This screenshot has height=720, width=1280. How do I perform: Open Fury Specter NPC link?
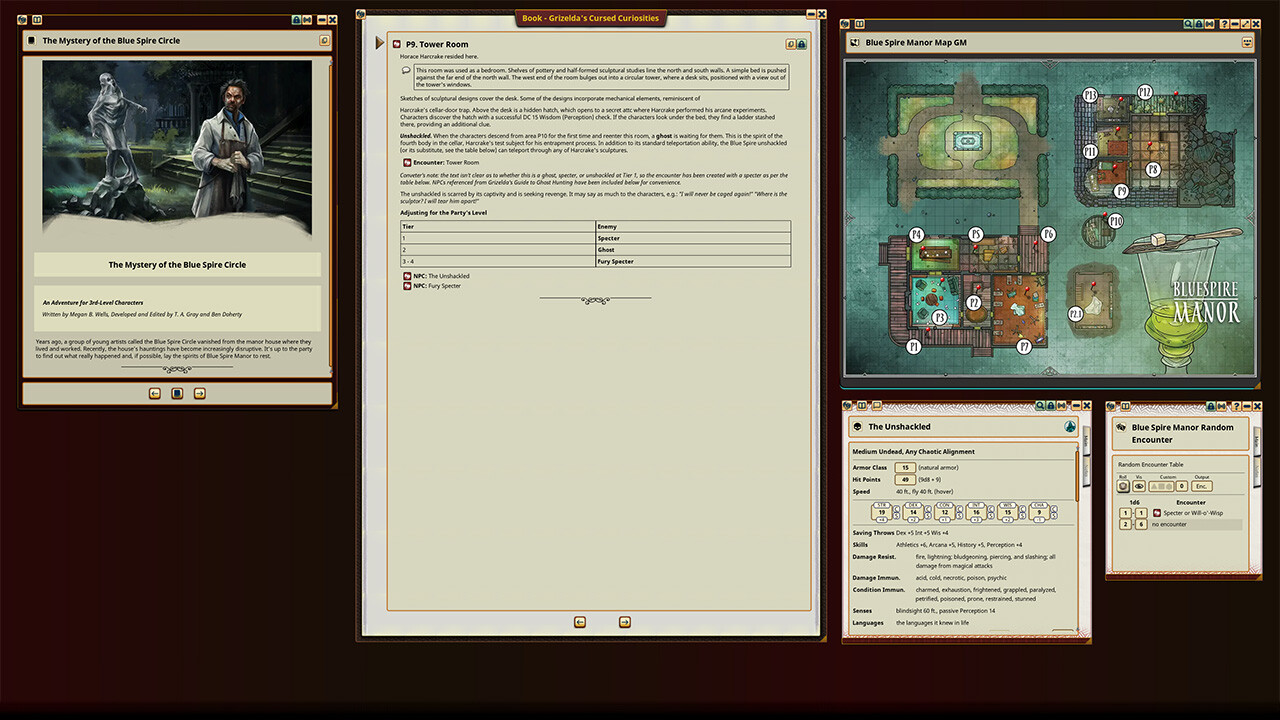pos(407,286)
